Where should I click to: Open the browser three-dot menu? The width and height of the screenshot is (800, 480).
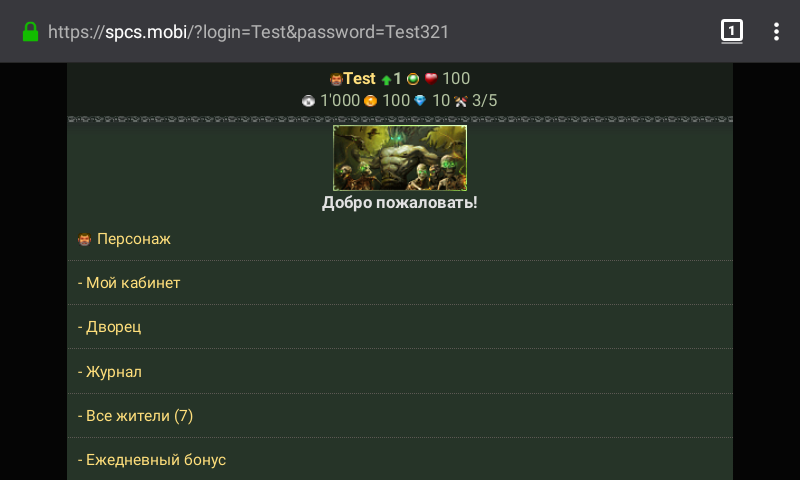coord(776,32)
